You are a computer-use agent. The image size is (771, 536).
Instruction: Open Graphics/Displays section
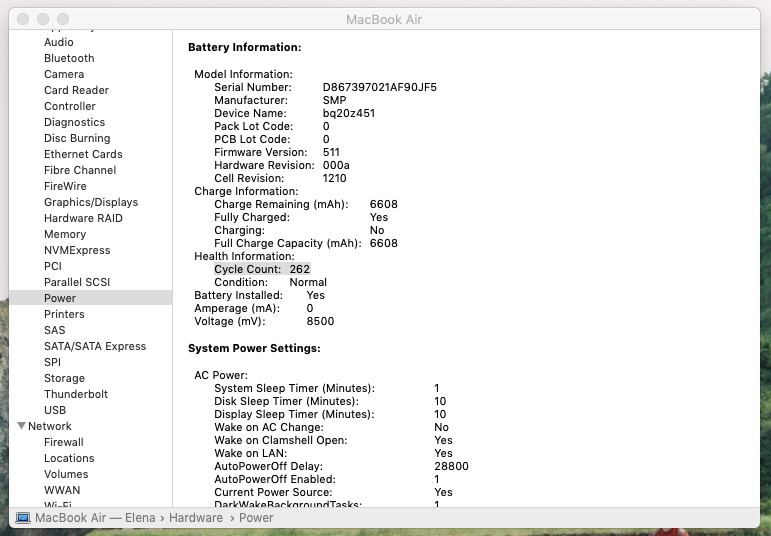tap(91, 202)
